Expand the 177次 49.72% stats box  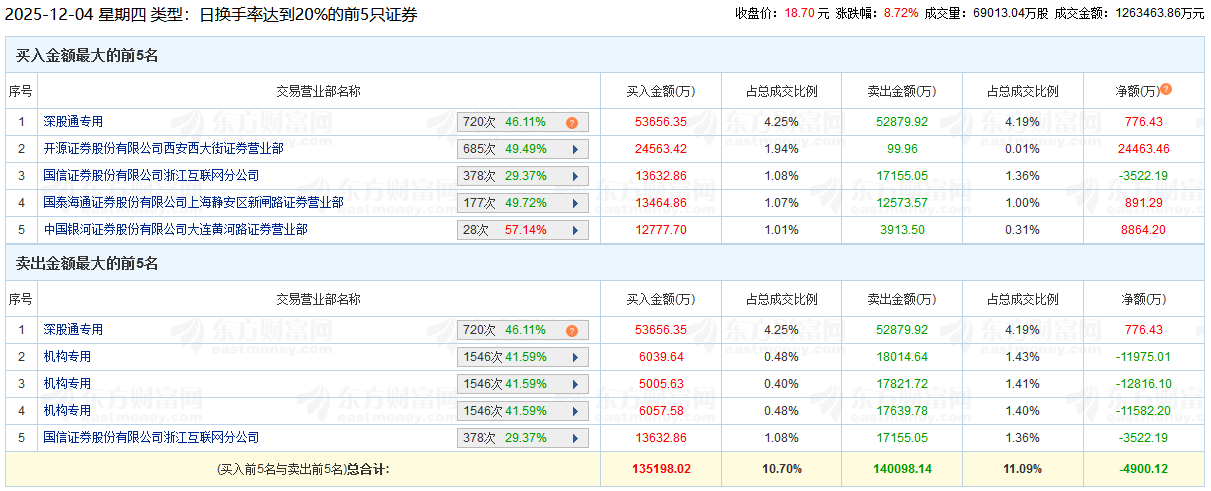522,203
